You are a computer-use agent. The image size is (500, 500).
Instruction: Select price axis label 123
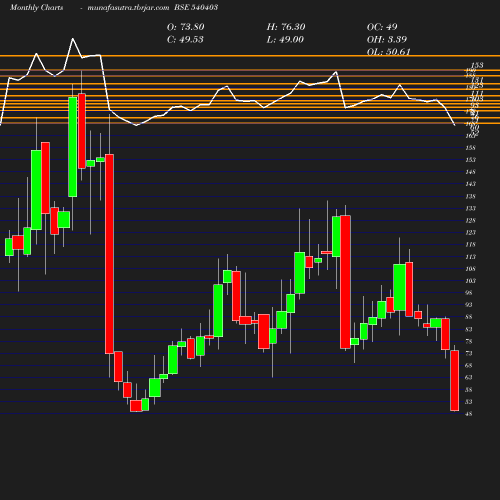point(470,232)
